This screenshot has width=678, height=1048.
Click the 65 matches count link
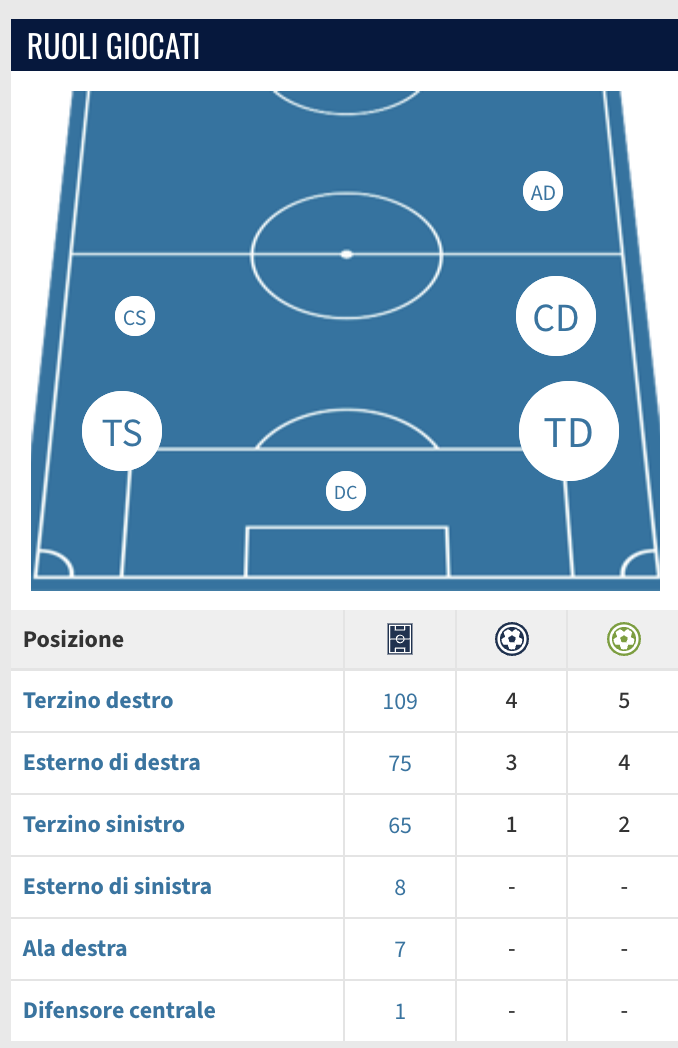(x=400, y=825)
